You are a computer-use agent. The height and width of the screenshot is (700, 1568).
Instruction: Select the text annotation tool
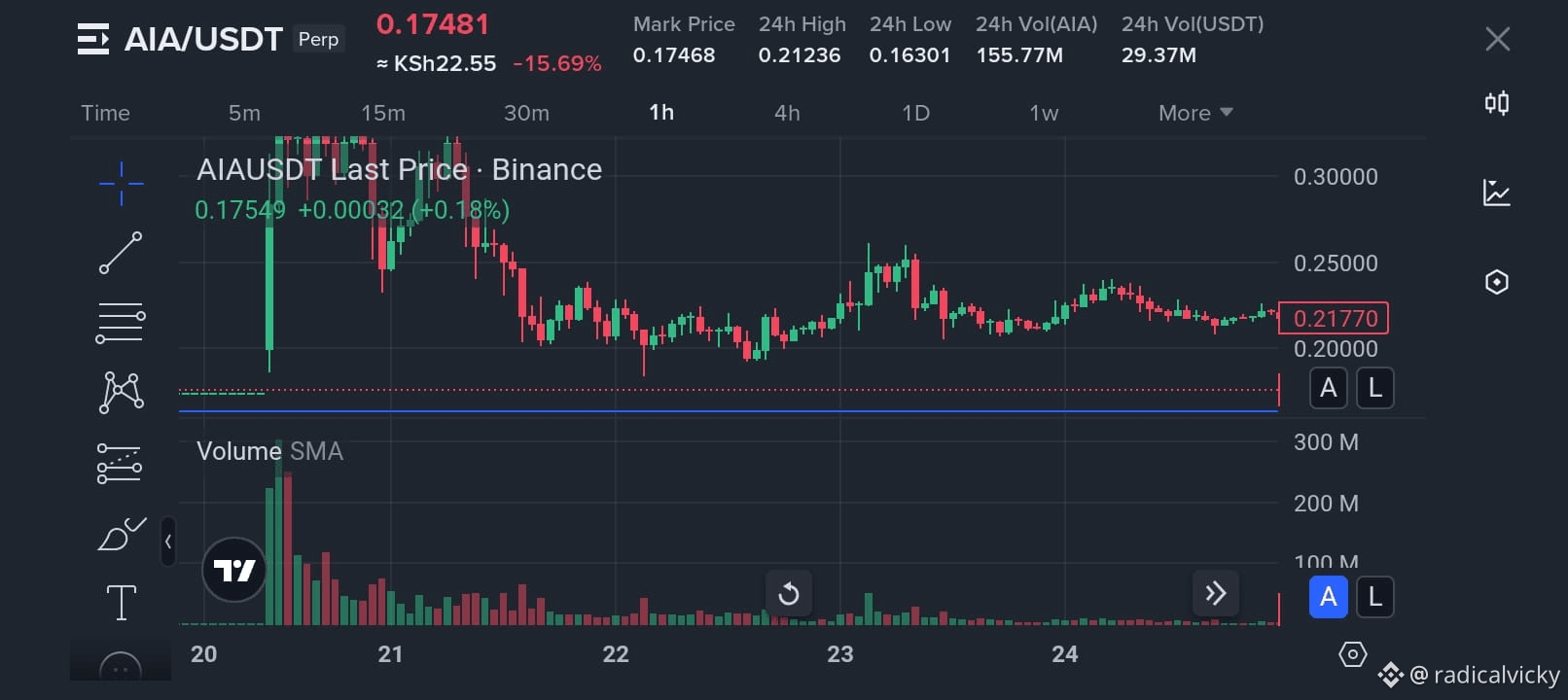tap(121, 602)
